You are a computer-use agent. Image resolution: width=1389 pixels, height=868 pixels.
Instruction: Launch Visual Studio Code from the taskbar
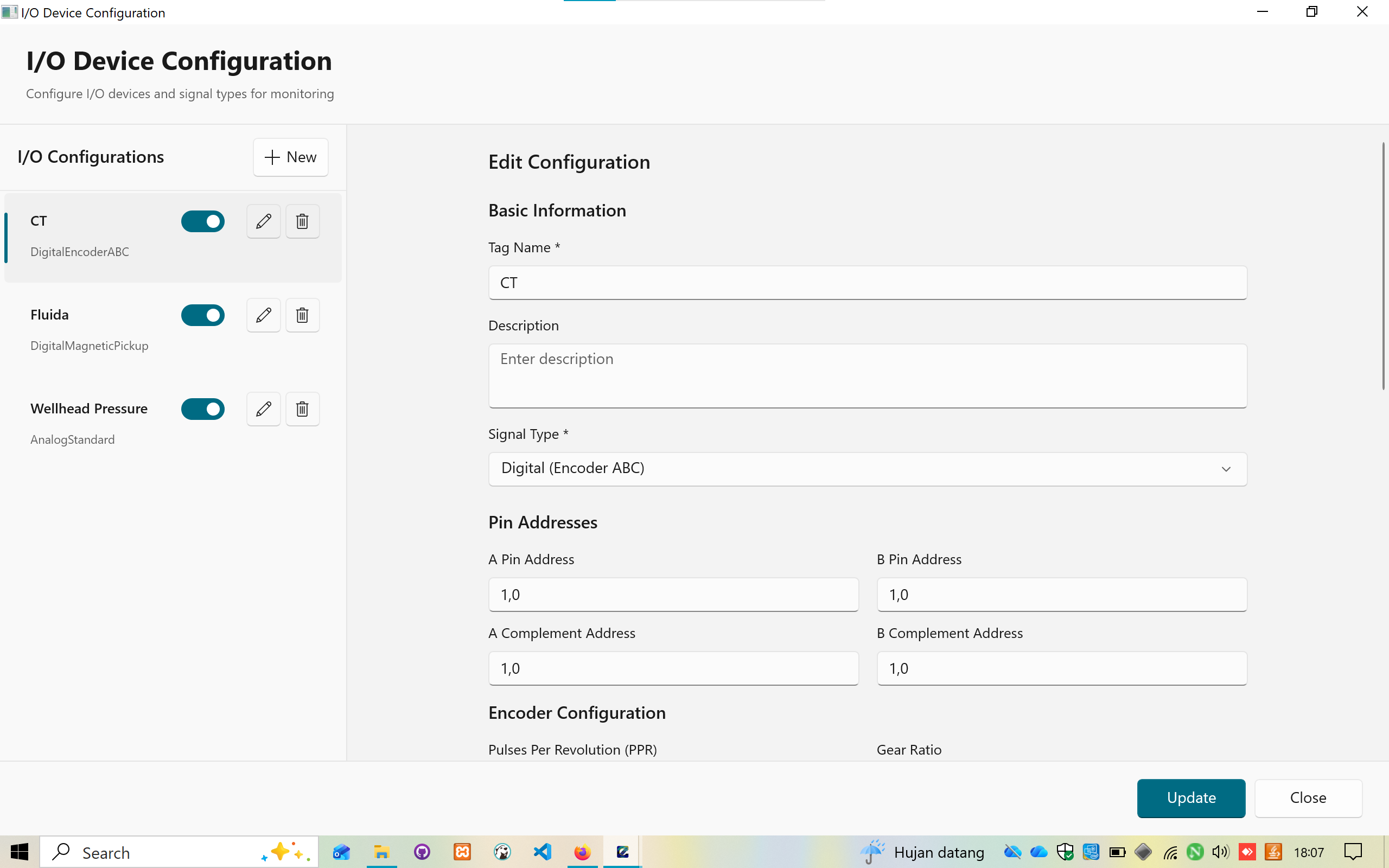pos(542,852)
